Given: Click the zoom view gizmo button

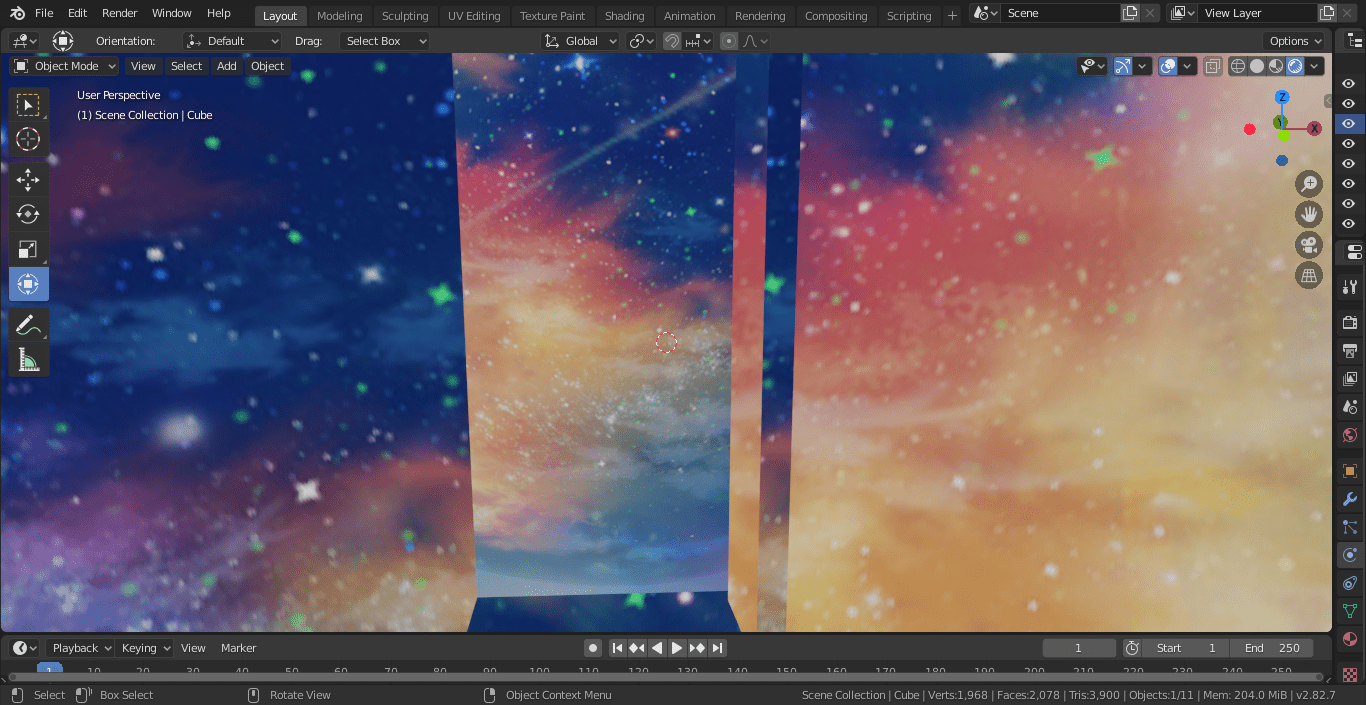Looking at the screenshot, I should (1309, 184).
